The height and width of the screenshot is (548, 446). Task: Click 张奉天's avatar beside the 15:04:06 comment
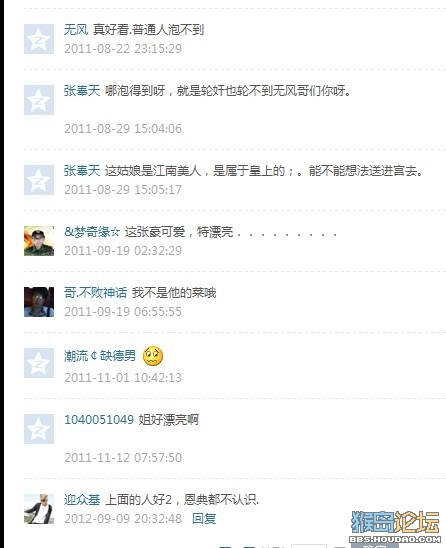pyautogui.click(x=39, y=100)
